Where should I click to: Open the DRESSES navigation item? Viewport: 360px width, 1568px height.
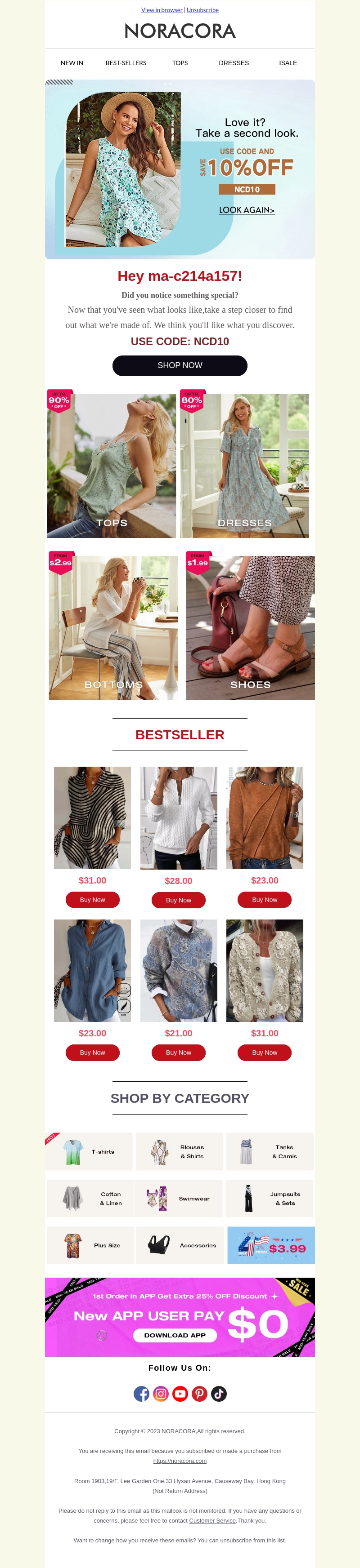click(x=234, y=63)
